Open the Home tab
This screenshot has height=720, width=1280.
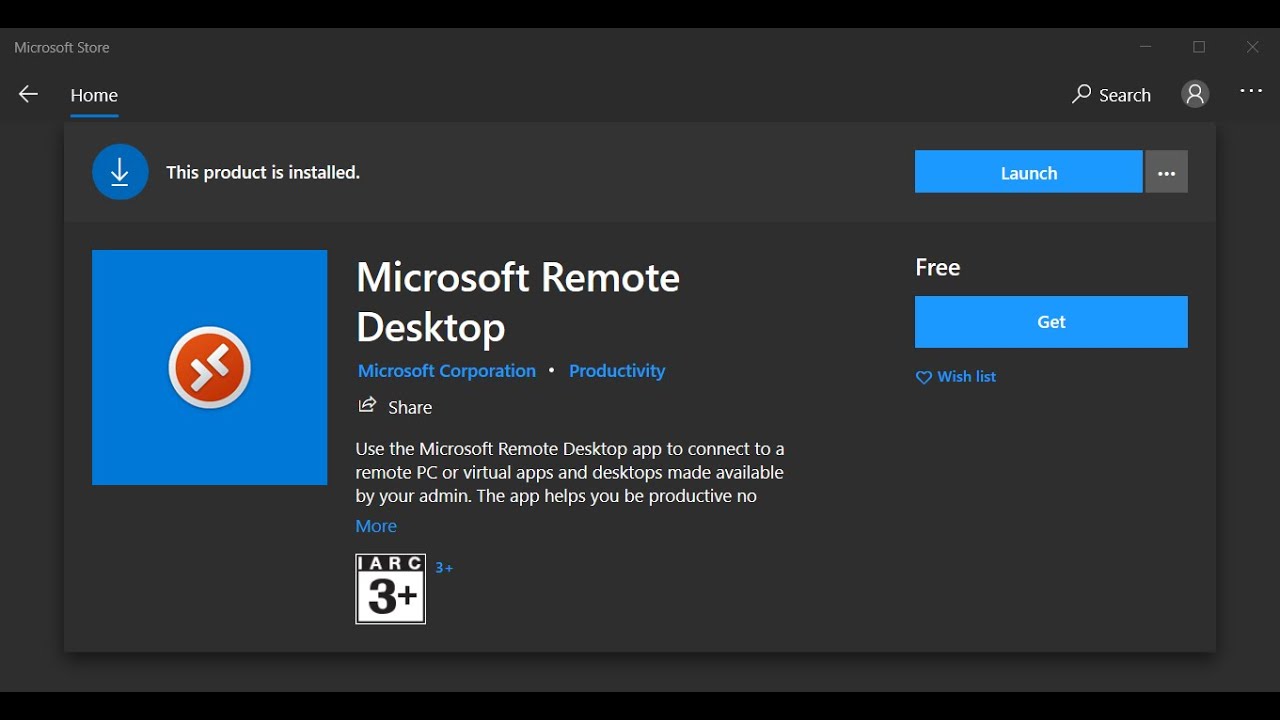[94, 95]
